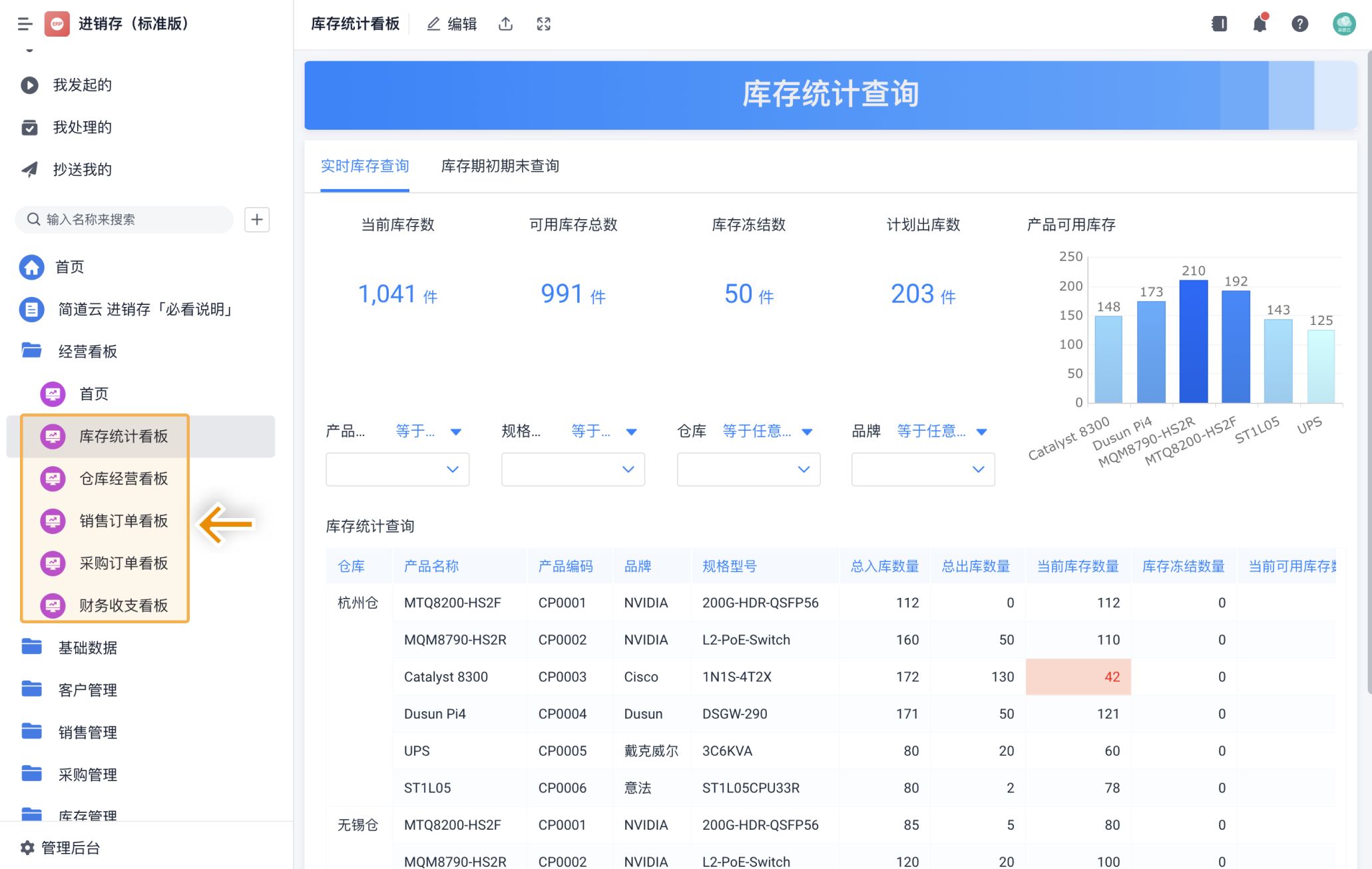Click the fullscreen expand icon
Image resolution: width=1372 pixels, height=869 pixels.
543,24
